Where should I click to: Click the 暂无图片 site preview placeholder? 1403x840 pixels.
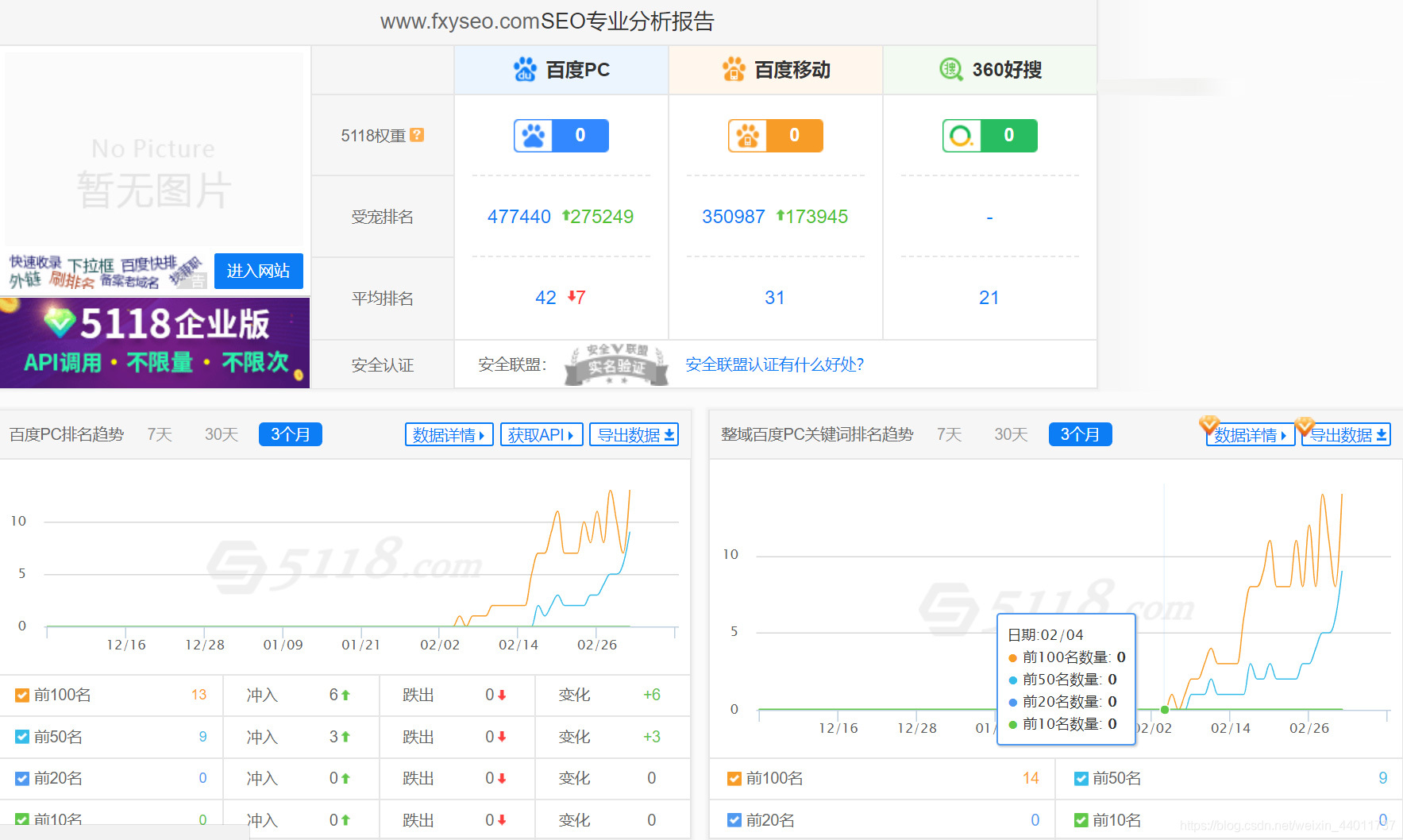153,148
